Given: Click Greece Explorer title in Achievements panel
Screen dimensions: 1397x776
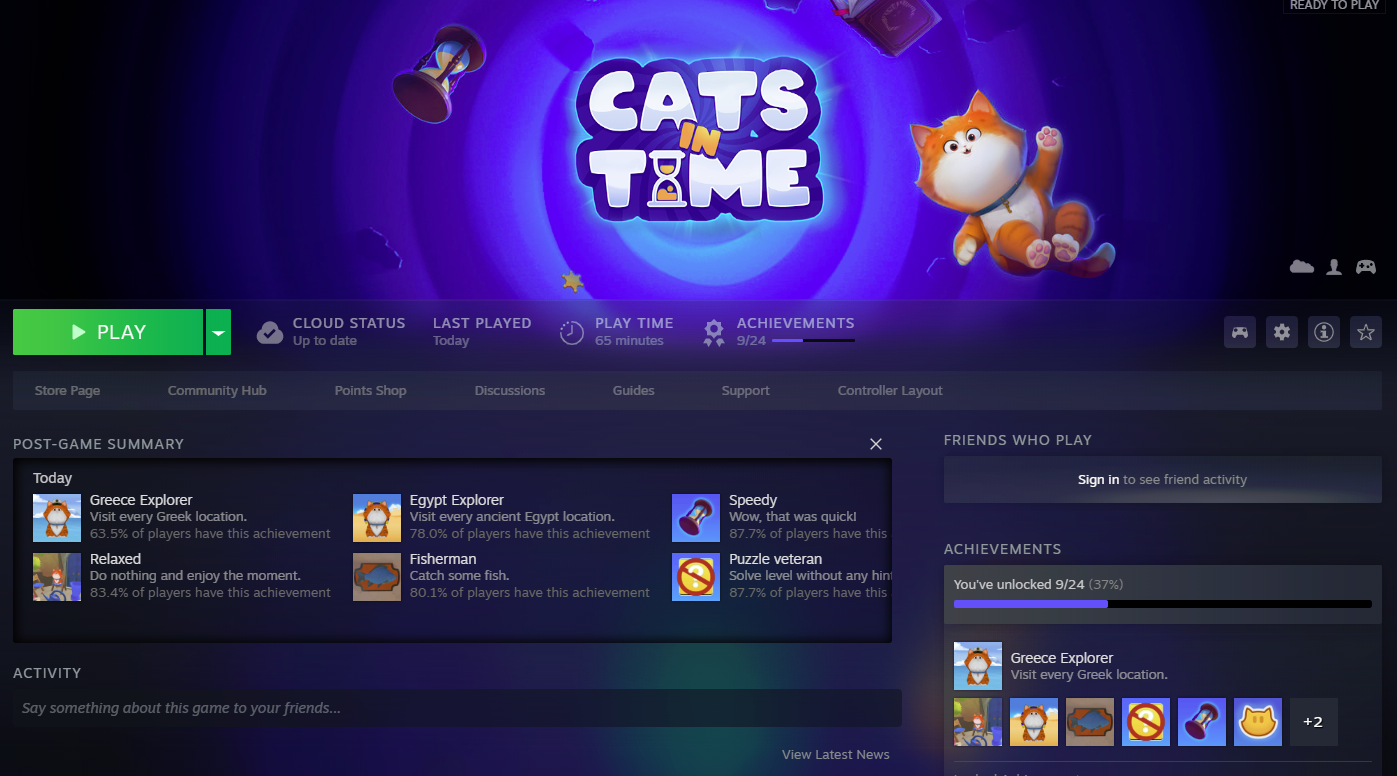Looking at the screenshot, I should [1062, 658].
